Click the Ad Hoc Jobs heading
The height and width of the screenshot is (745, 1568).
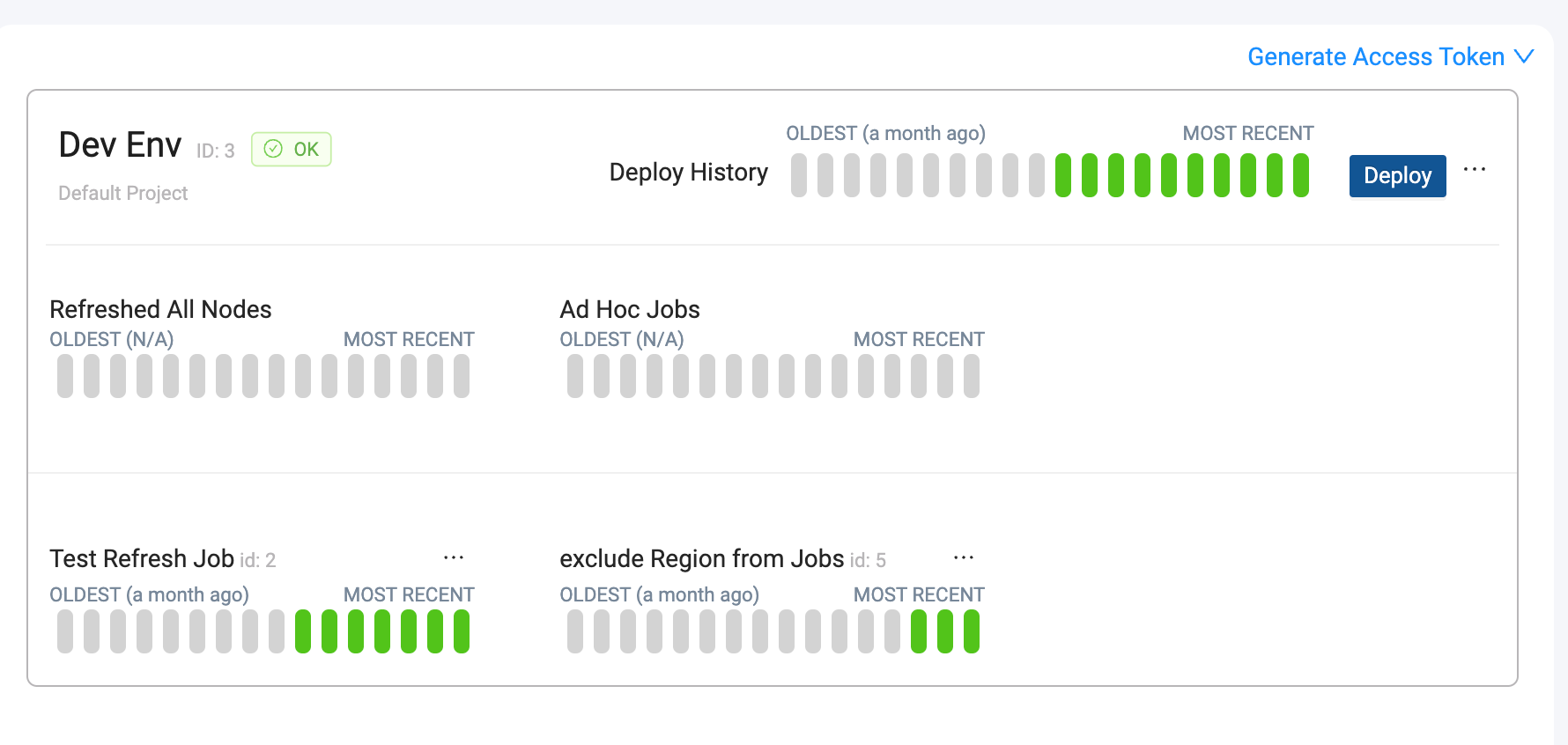click(630, 309)
